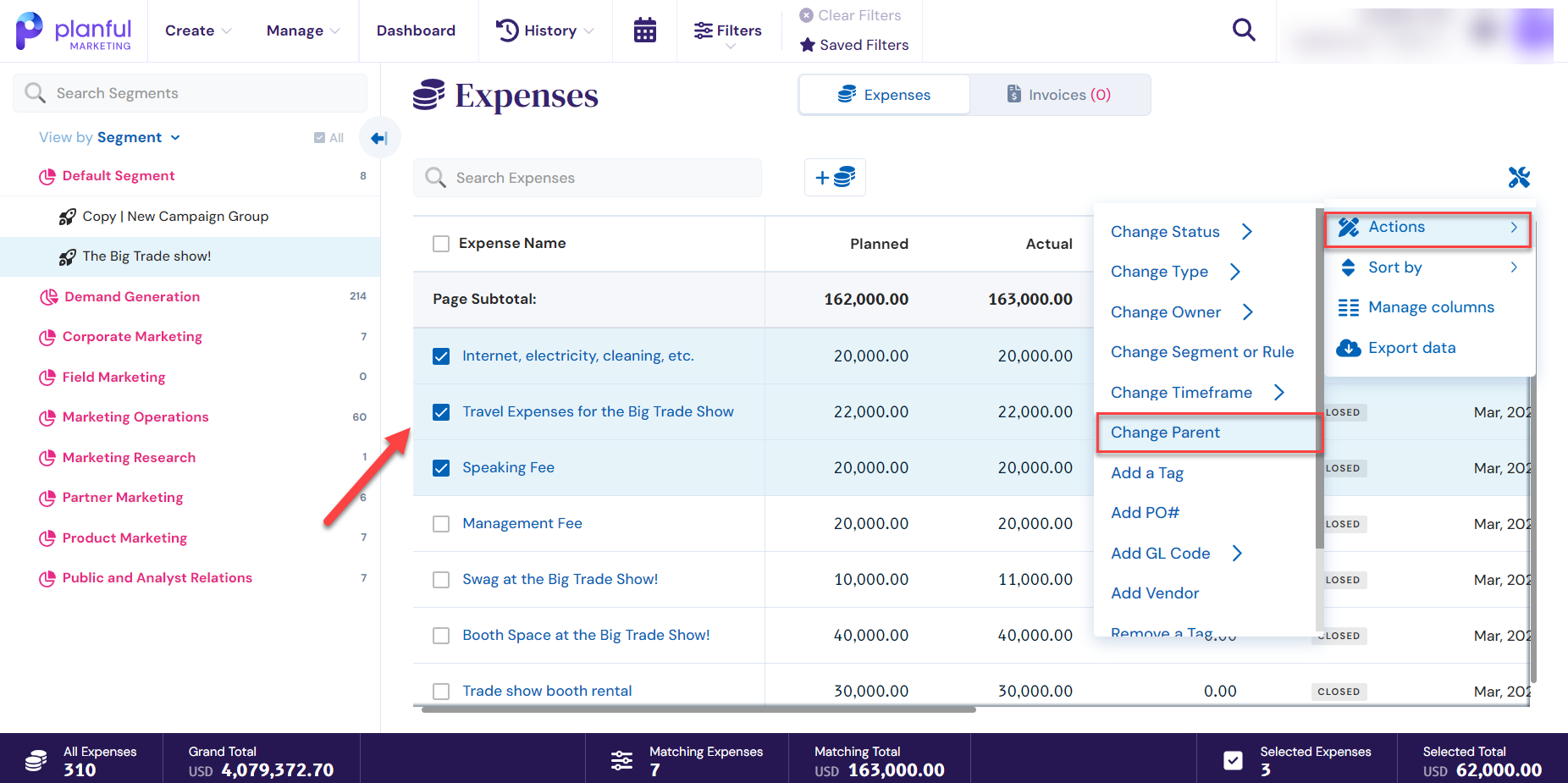Open the tools wrench icon above table
1568x783 pixels.
click(1519, 177)
